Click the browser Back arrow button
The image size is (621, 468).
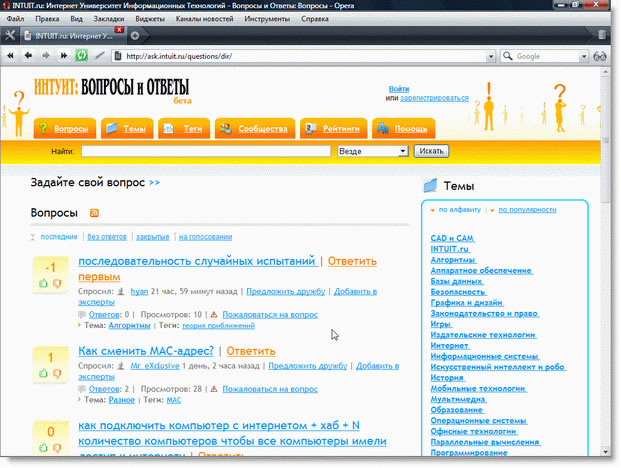(x=31, y=56)
